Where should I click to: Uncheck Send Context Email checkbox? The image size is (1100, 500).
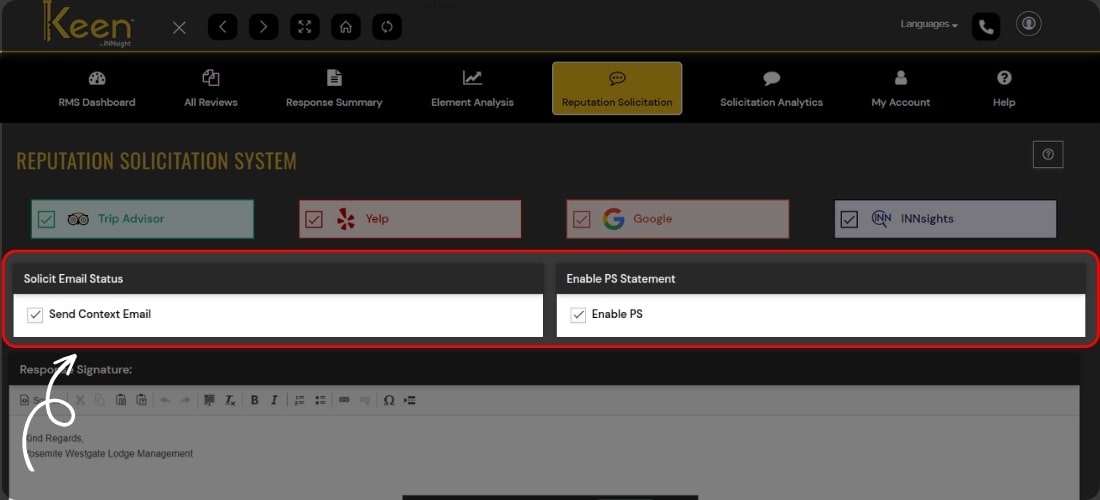35,315
